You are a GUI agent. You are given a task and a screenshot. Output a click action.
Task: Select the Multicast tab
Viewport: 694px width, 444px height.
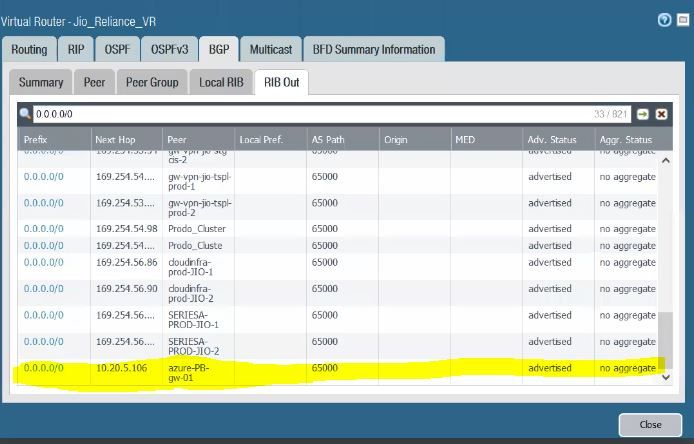[271, 49]
